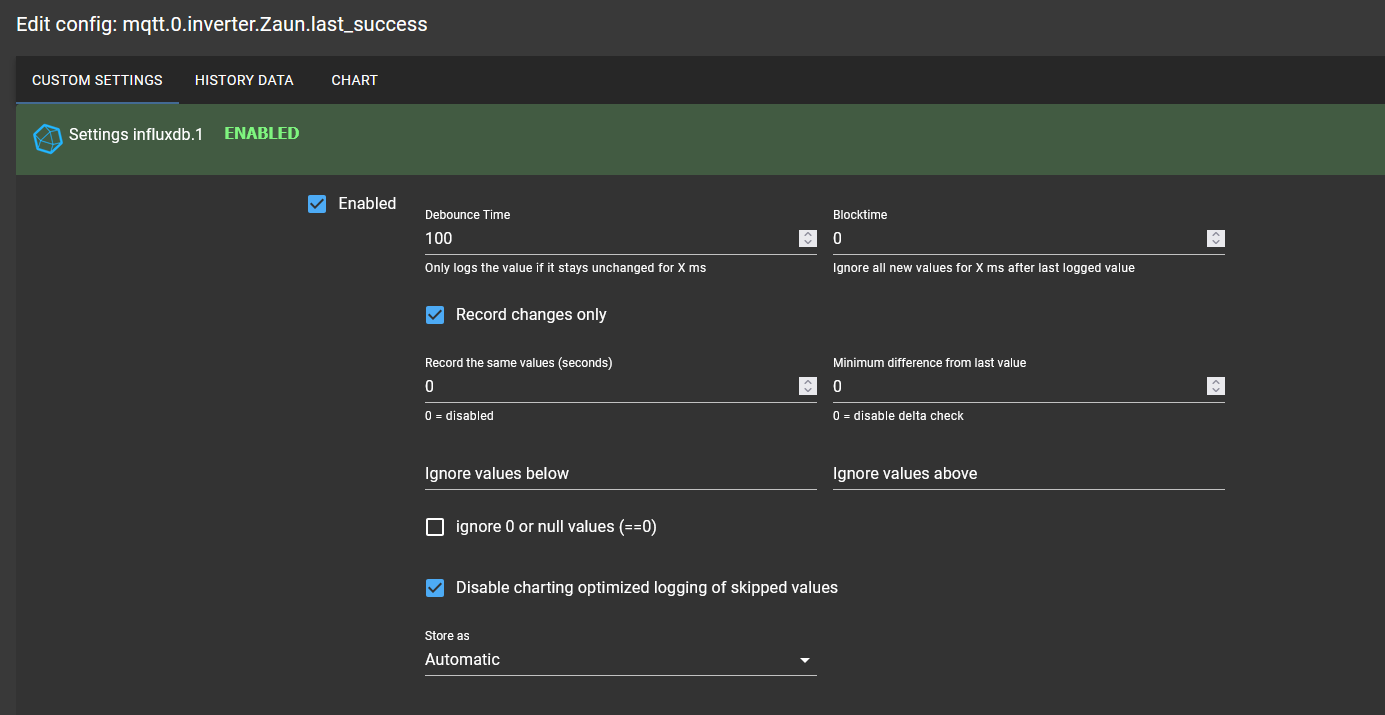1385x715 pixels.
Task: Enable ignore 0 or null values
Action: click(x=435, y=527)
